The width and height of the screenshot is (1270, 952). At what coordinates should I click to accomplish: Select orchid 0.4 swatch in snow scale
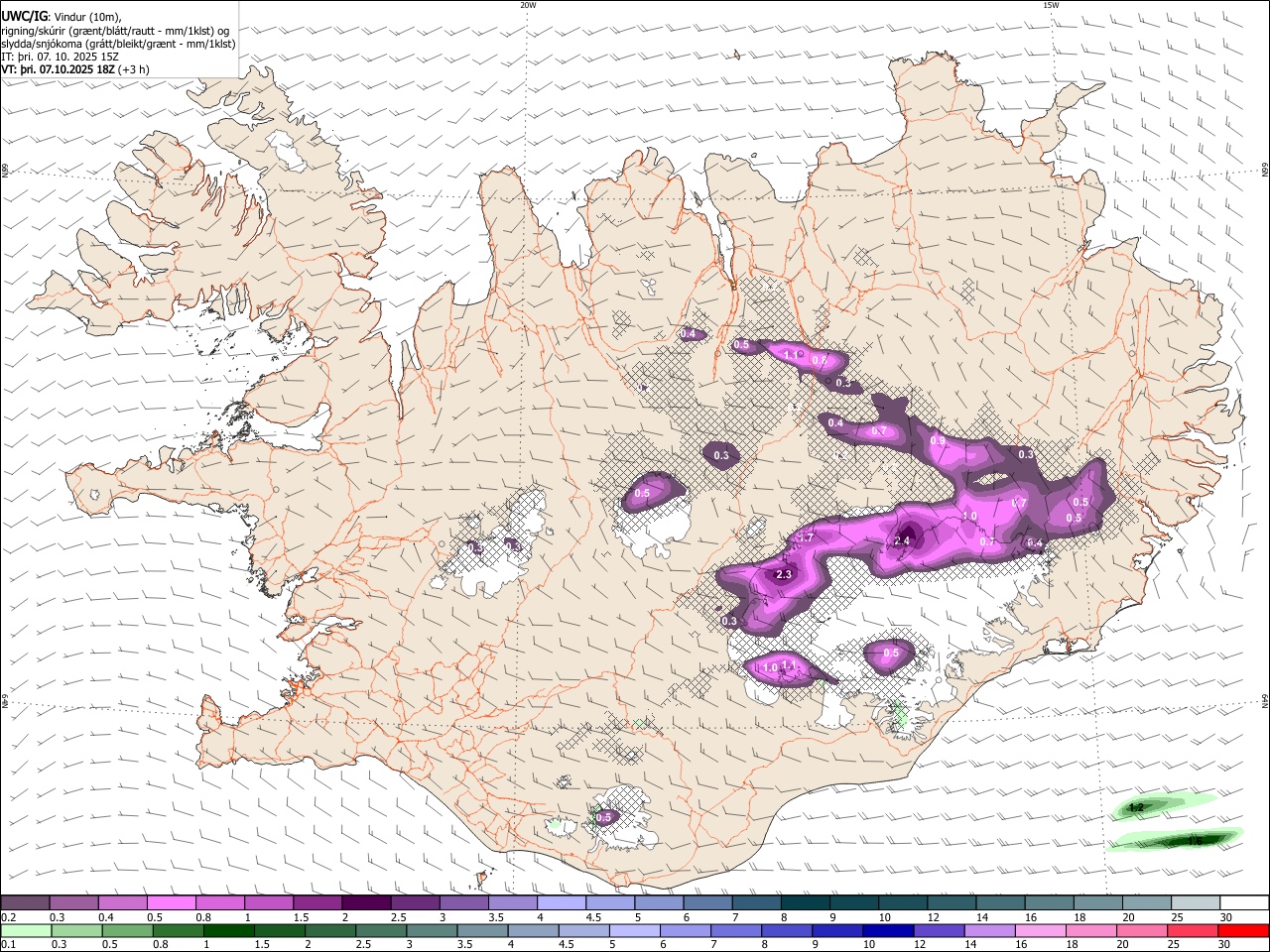(x=122, y=902)
